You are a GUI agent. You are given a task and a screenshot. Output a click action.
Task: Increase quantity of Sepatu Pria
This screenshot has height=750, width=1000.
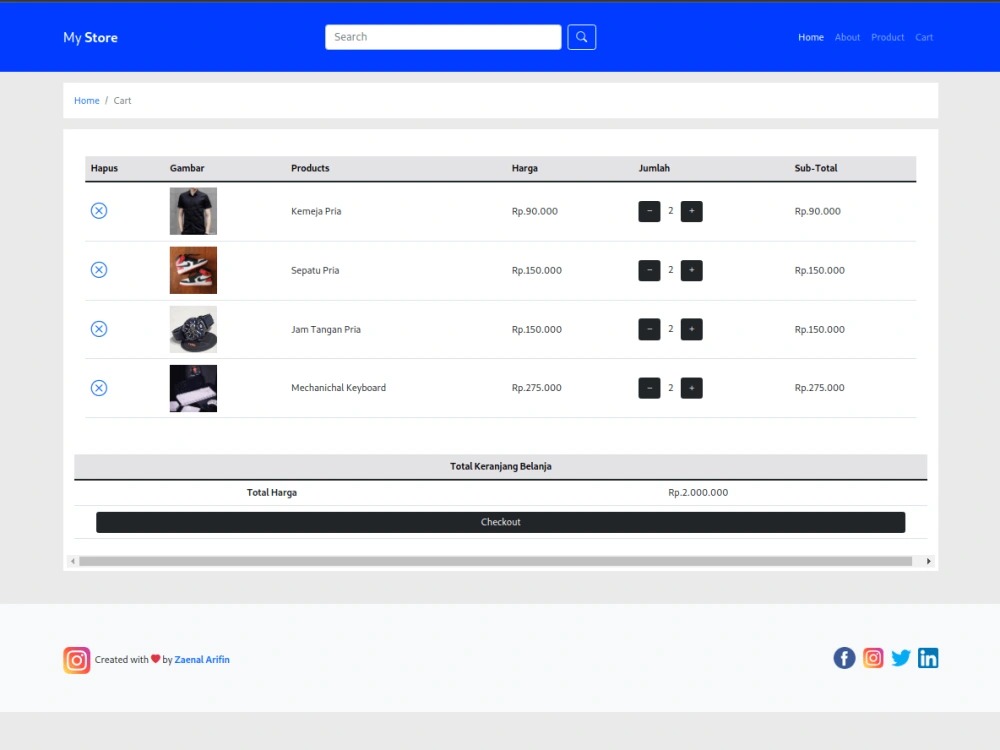coord(691,270)
